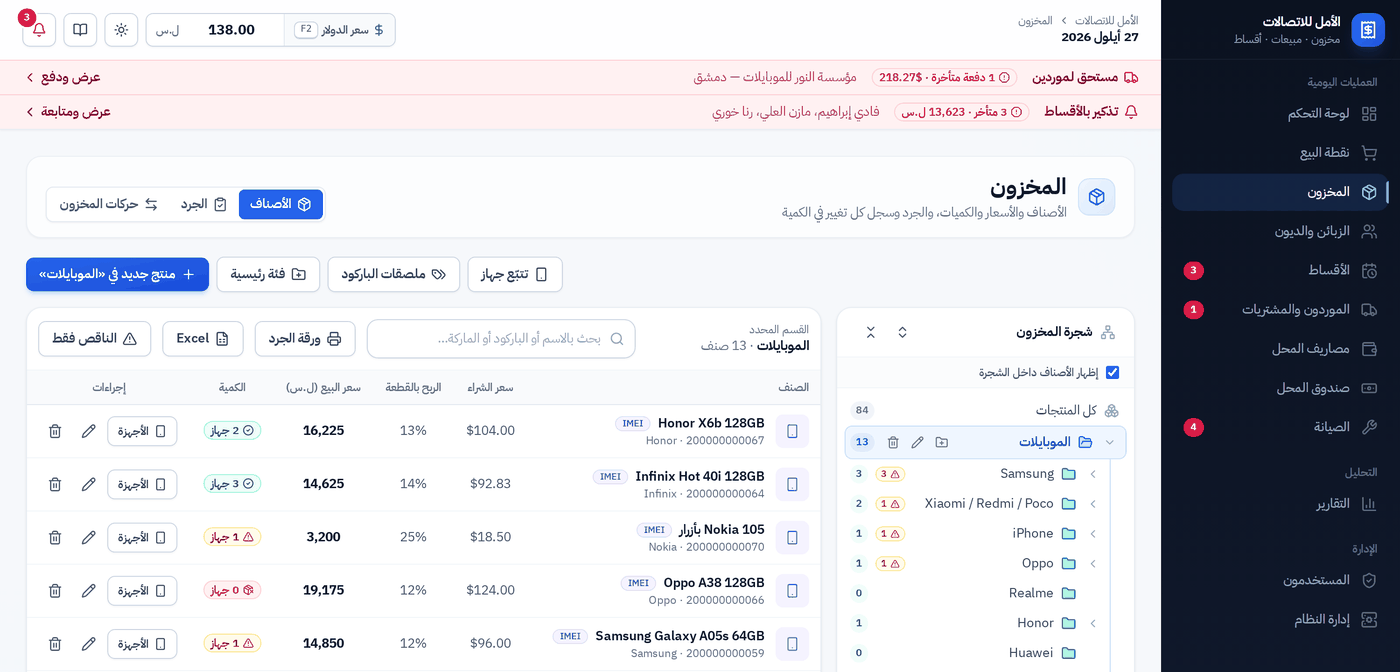Focus the product search field
The height and width of the screenshot is (672, 1400).
coord(501,339)
